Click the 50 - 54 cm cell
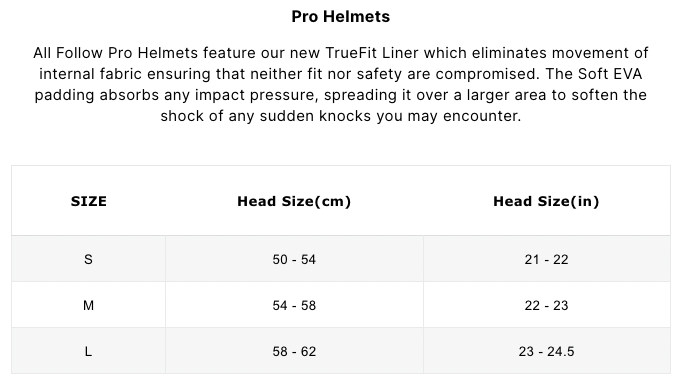The height and width of the screenshot is (383, 682). [x=294, y=260]
